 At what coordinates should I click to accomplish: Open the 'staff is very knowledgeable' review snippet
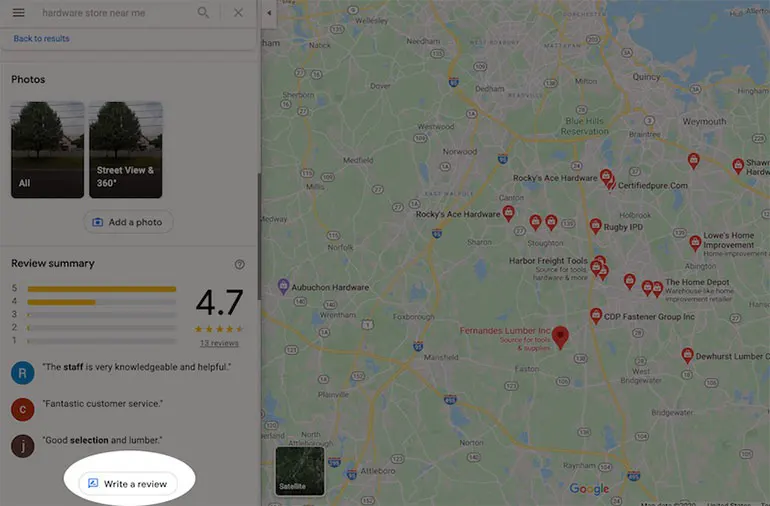point(137,367)
